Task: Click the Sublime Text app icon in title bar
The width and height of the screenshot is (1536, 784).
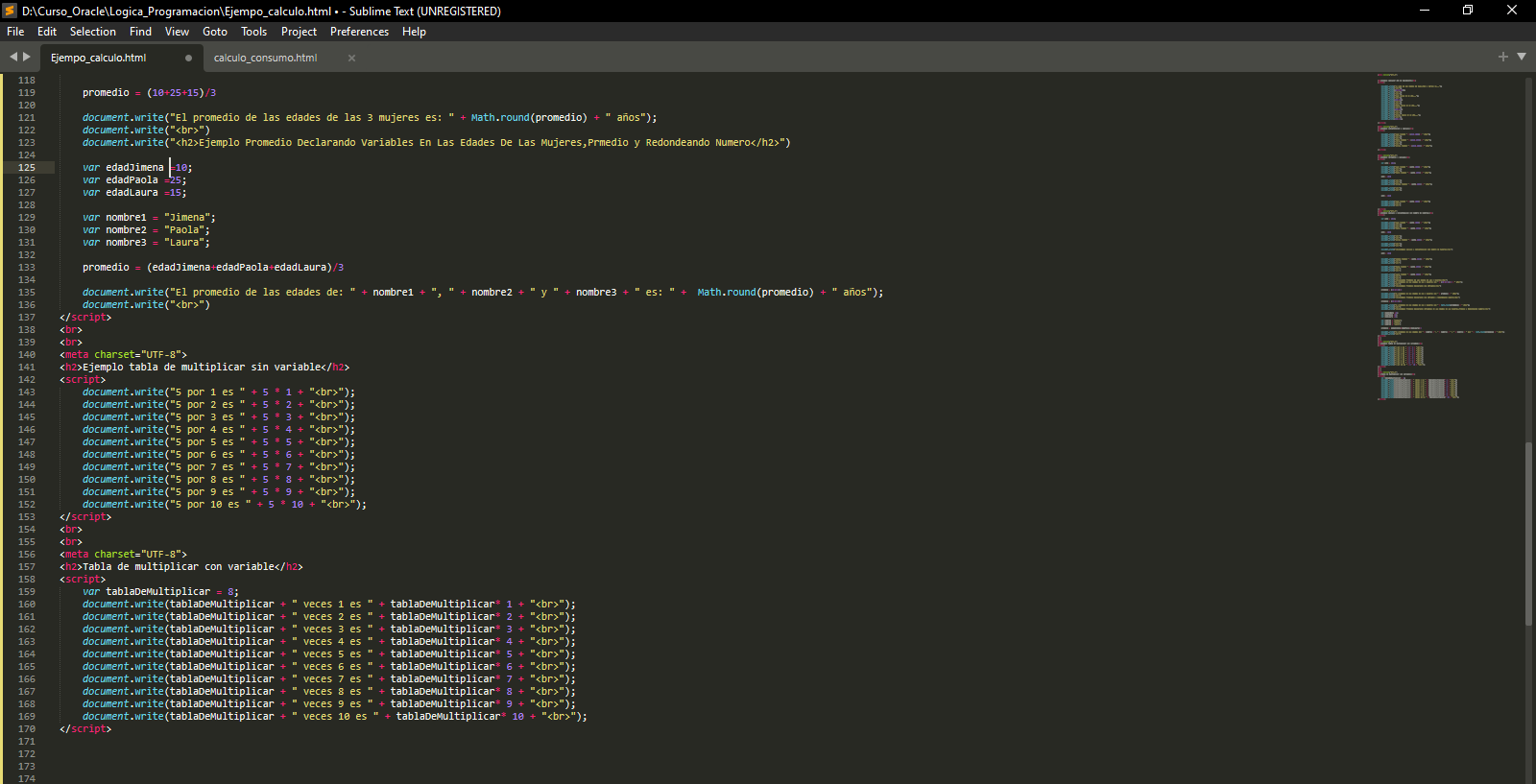Action: pyautogui.click(x=10, y=11)
